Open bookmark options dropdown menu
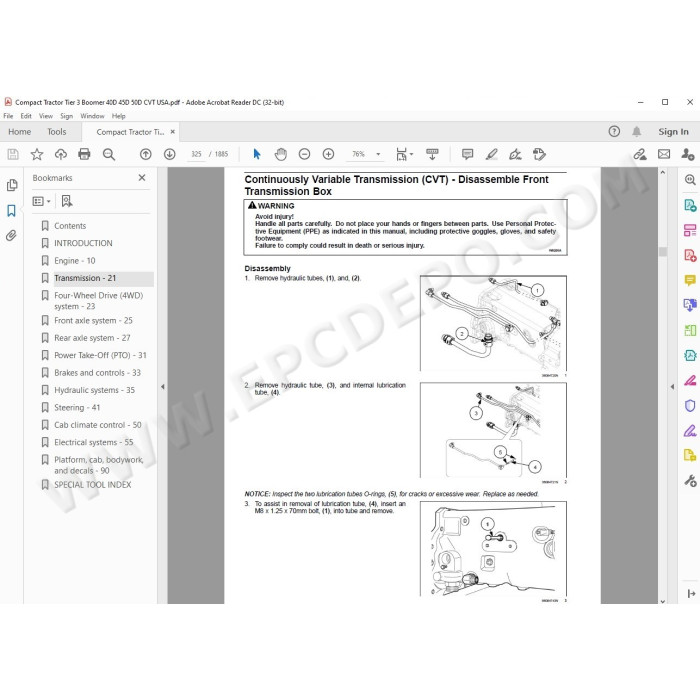Screen dimensions: 700x700 pyautogui.click(x=42, y=201)
